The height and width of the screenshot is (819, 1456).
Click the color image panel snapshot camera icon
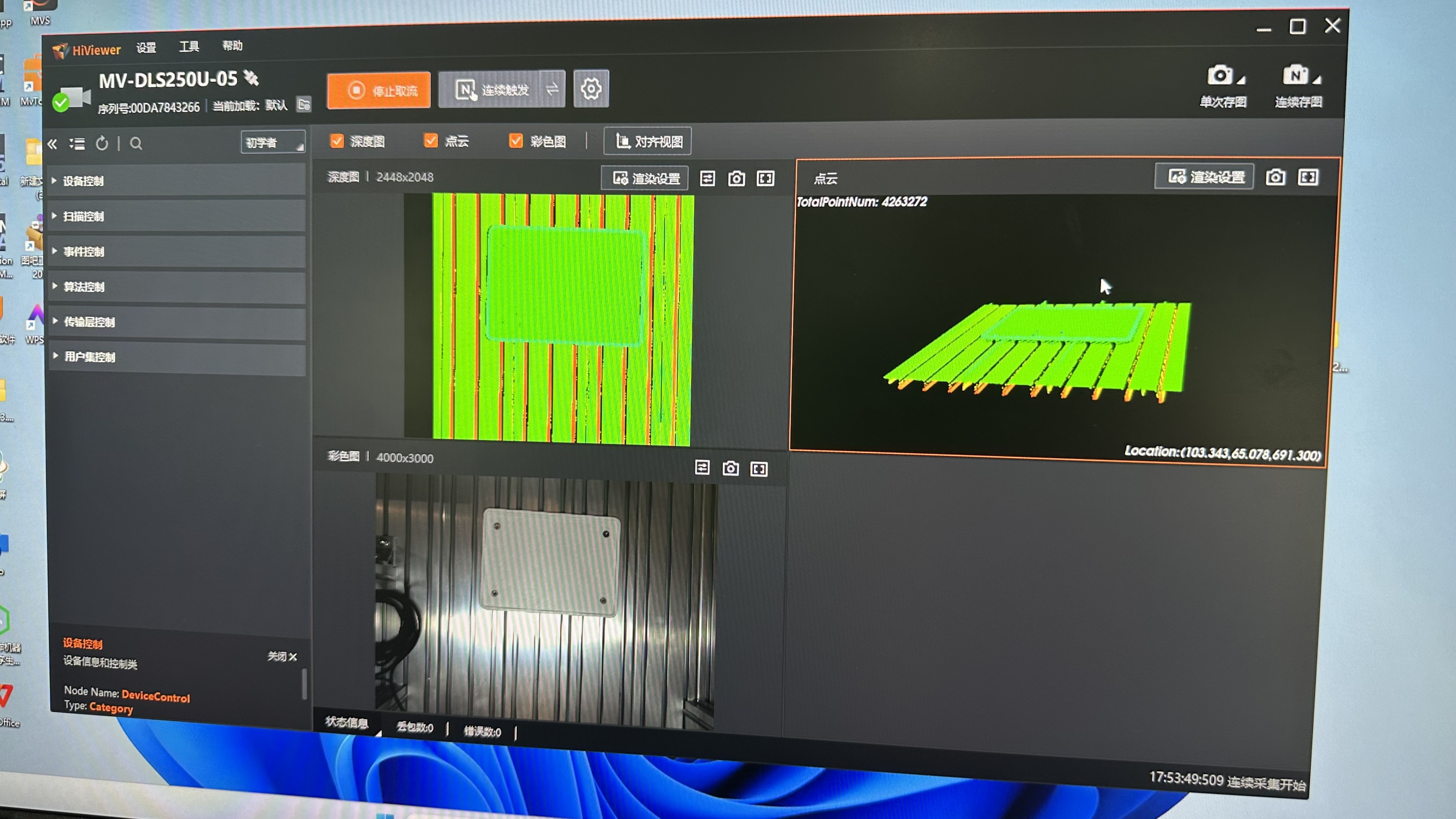pos(731,468)
